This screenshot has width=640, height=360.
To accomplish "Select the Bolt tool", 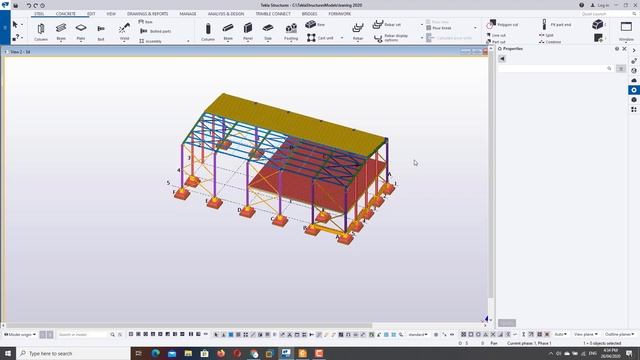I will tap(101, 32).
